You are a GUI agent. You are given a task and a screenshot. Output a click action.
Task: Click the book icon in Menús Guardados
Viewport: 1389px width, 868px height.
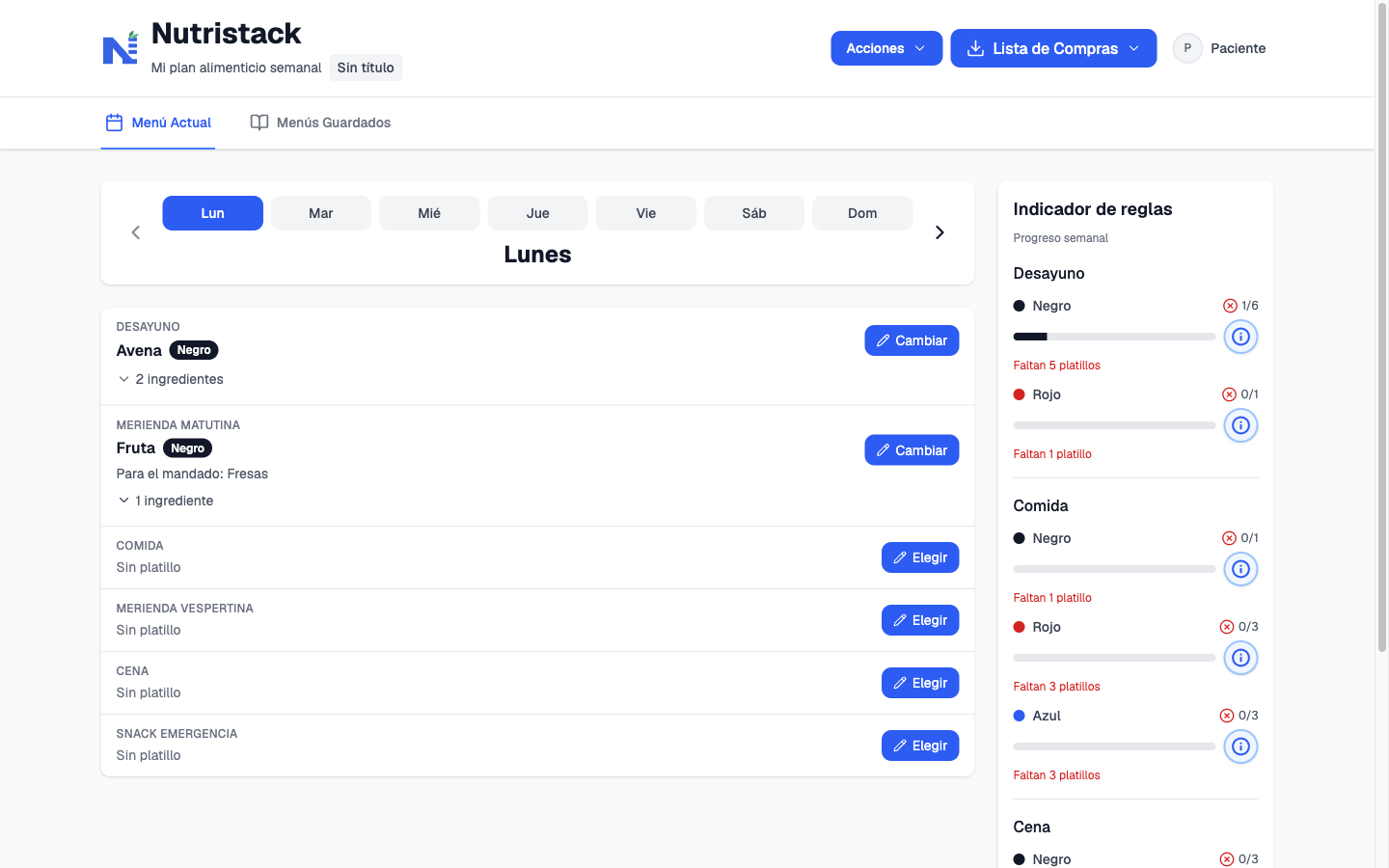click(x=259, y=122)
